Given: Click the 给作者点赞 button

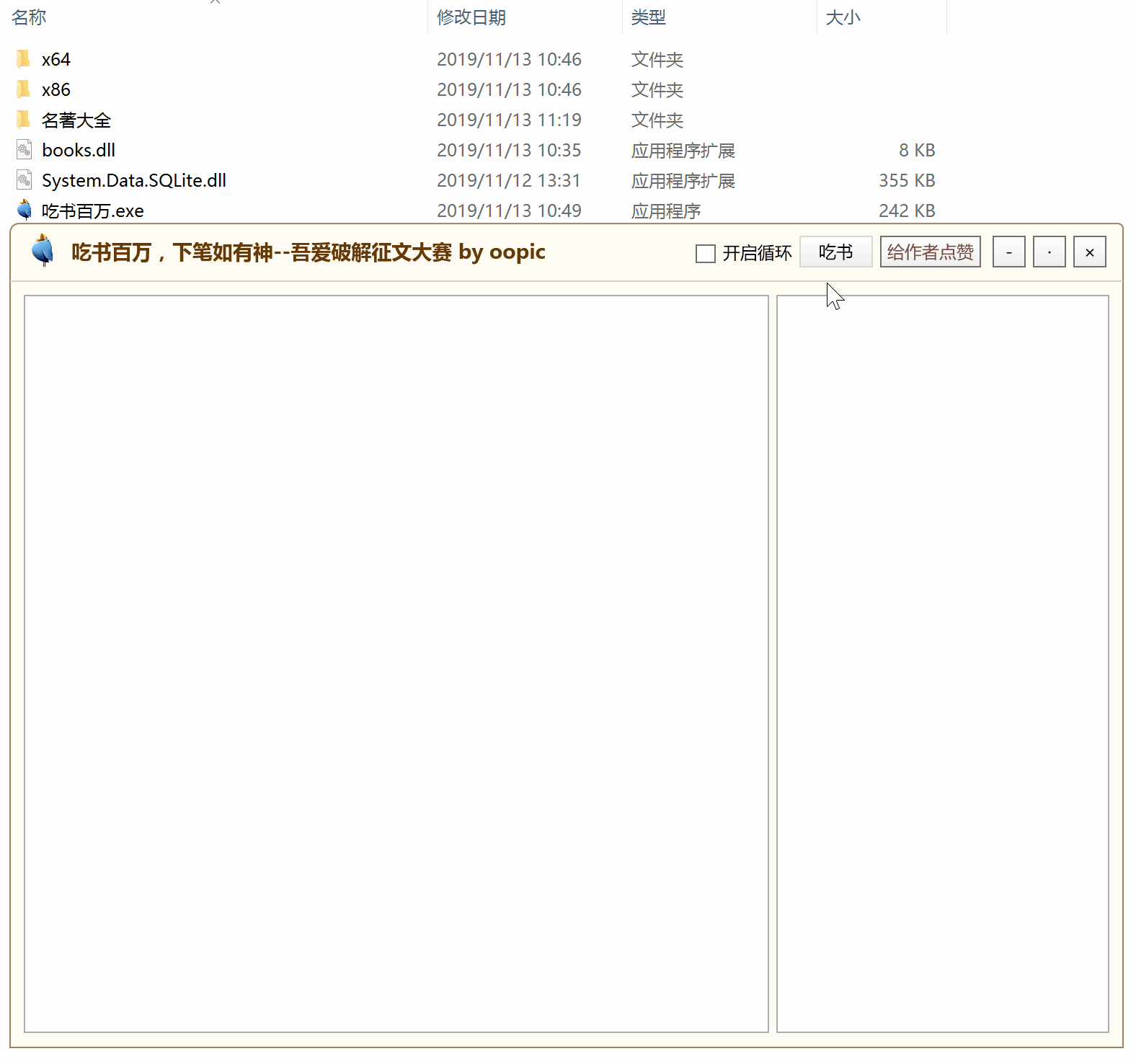Looking at the screenshot, I should pos(931,252).
